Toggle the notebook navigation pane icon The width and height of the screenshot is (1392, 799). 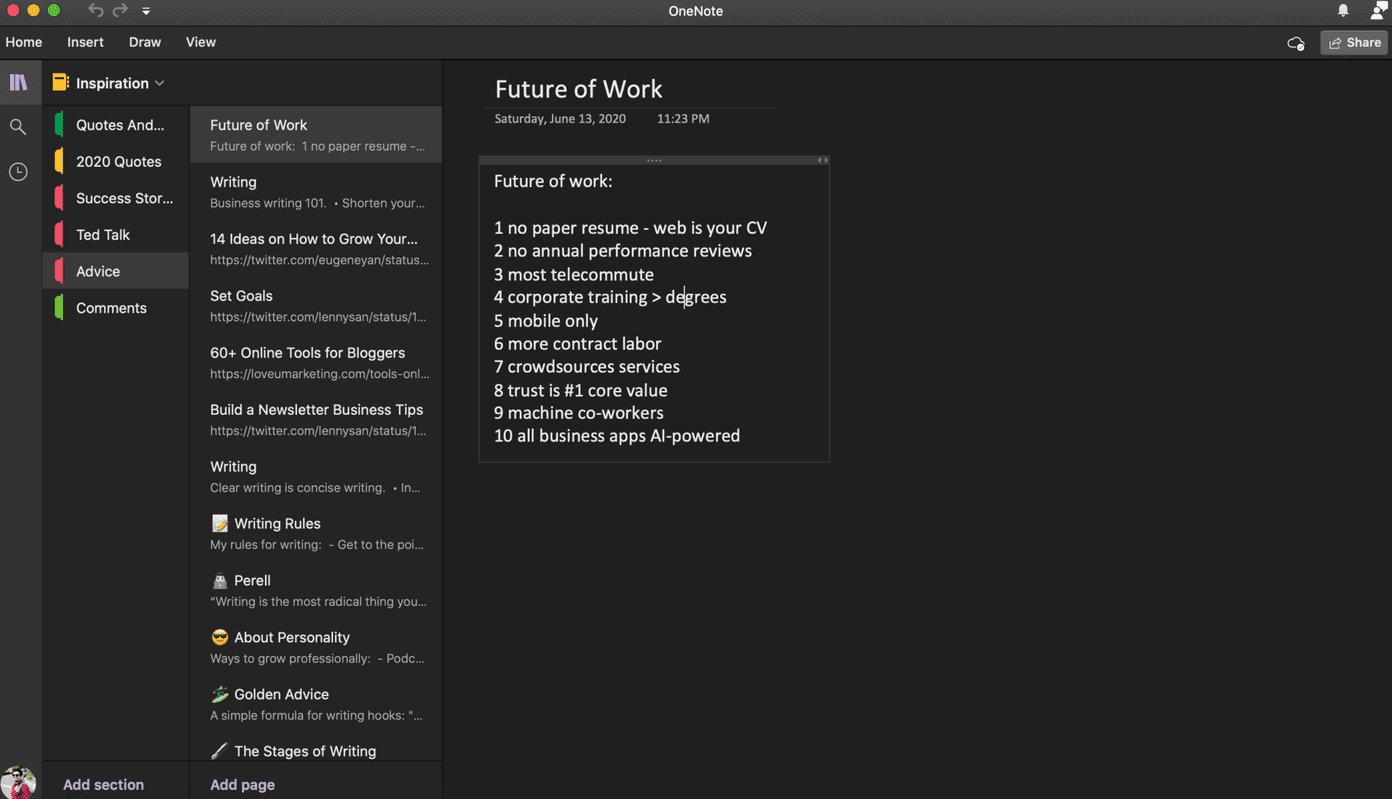point(19,83)
